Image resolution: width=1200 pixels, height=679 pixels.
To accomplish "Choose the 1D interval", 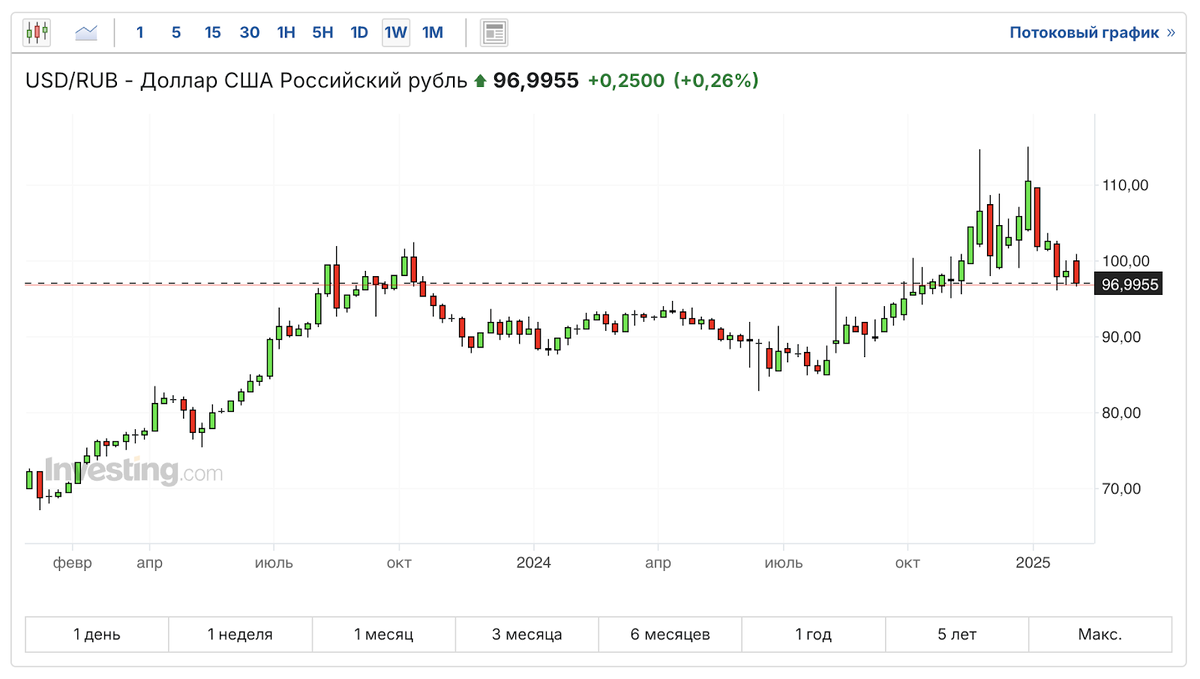I will tap(359, 32).
